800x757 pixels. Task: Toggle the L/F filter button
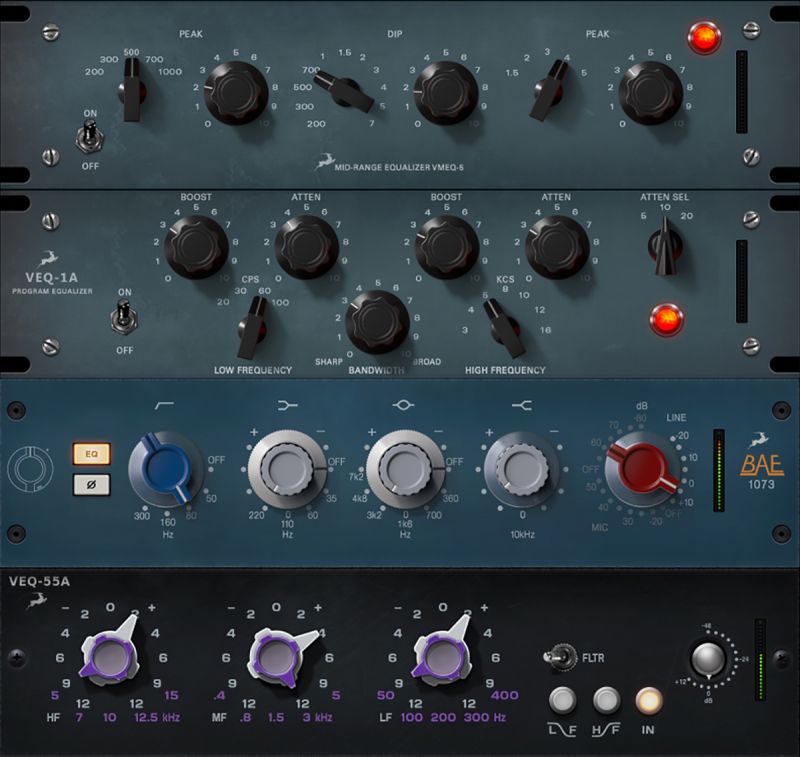pyautogui.click(x=562, y=700)
